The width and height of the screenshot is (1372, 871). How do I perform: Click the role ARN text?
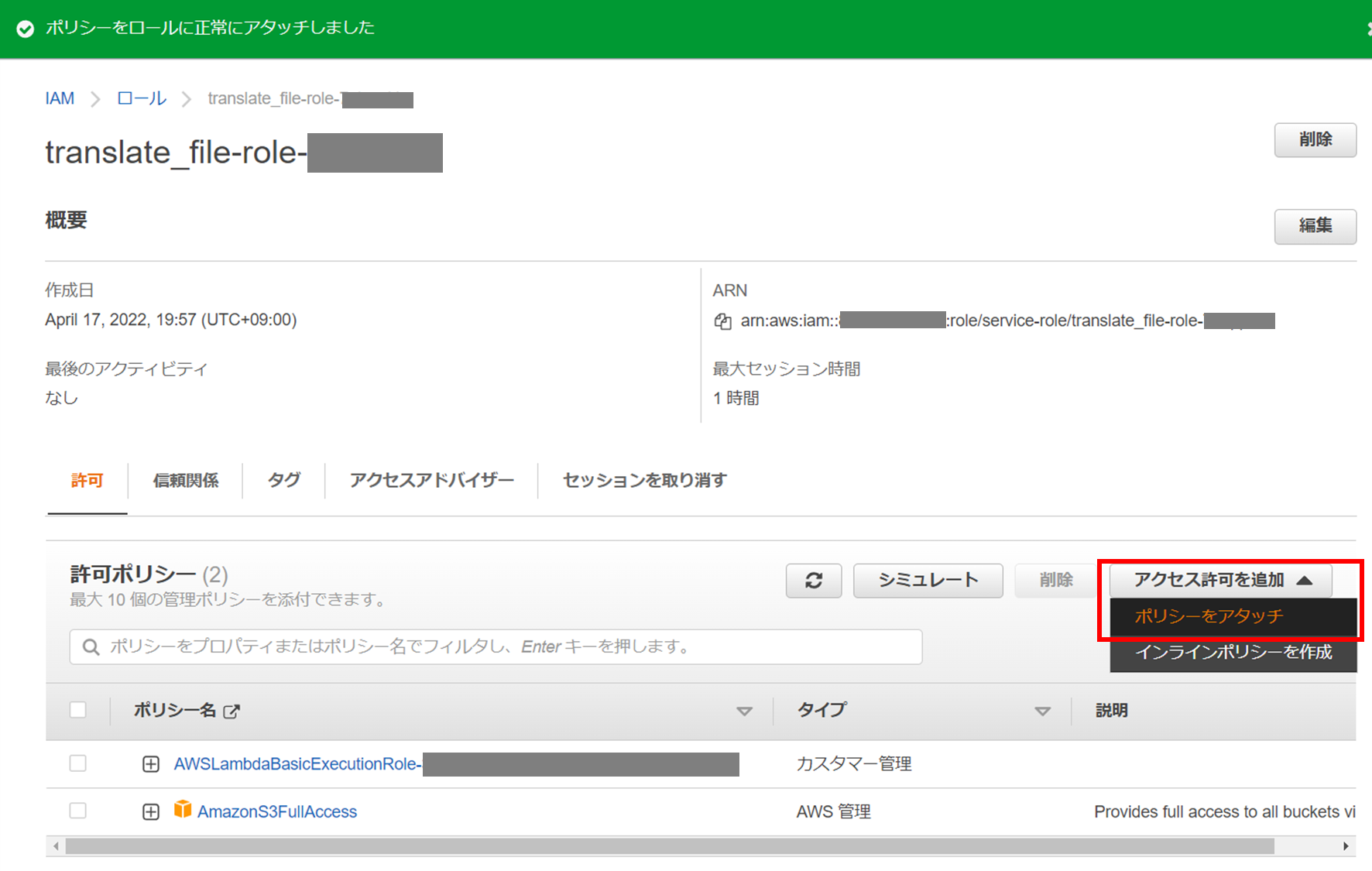(1007, 321)
